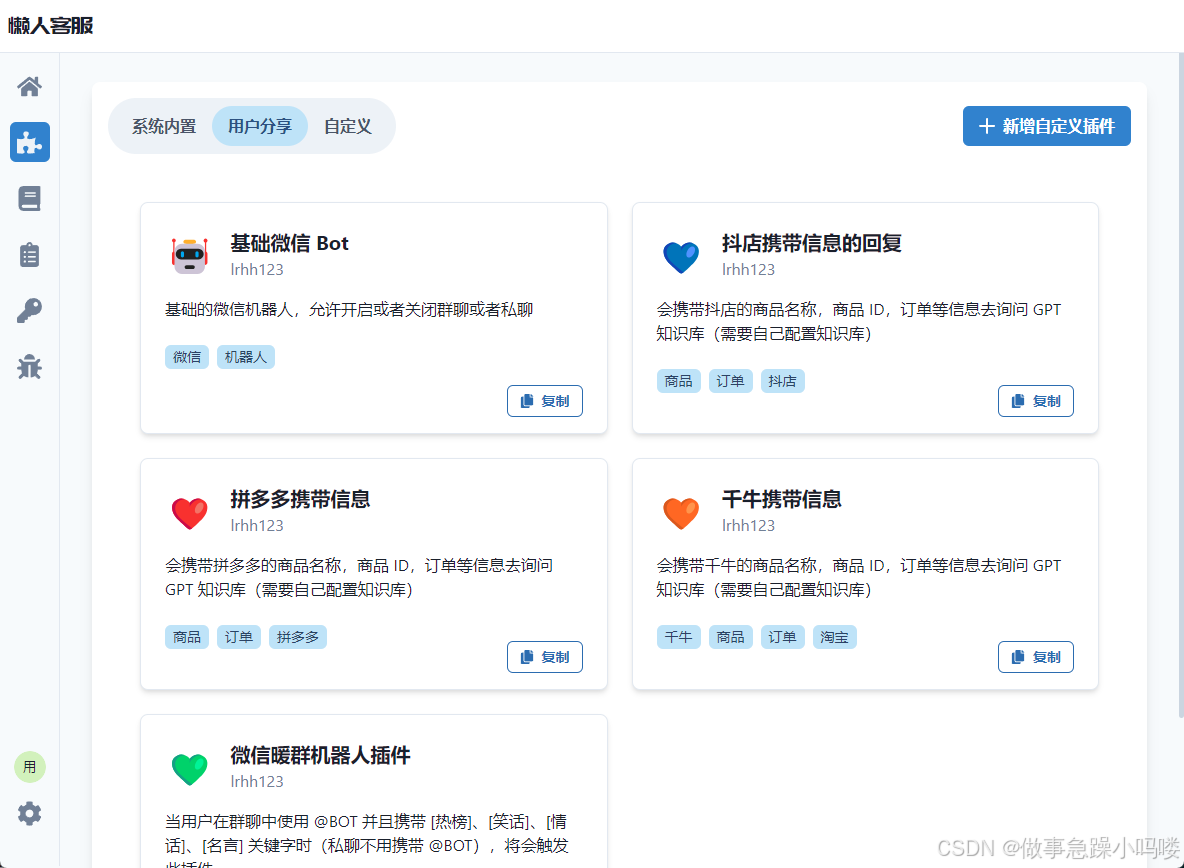Click the page vertical scrollbar
This screenshot has width=1184, height=868.
pos(1179,385)
